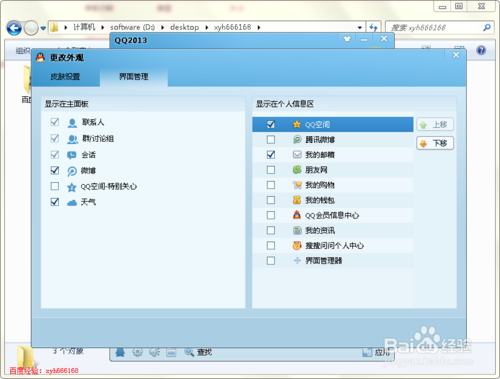Click the speaker icon in QQ2013 bottom bar
This screenshot has width=500, height=379.
click(154, 352)
